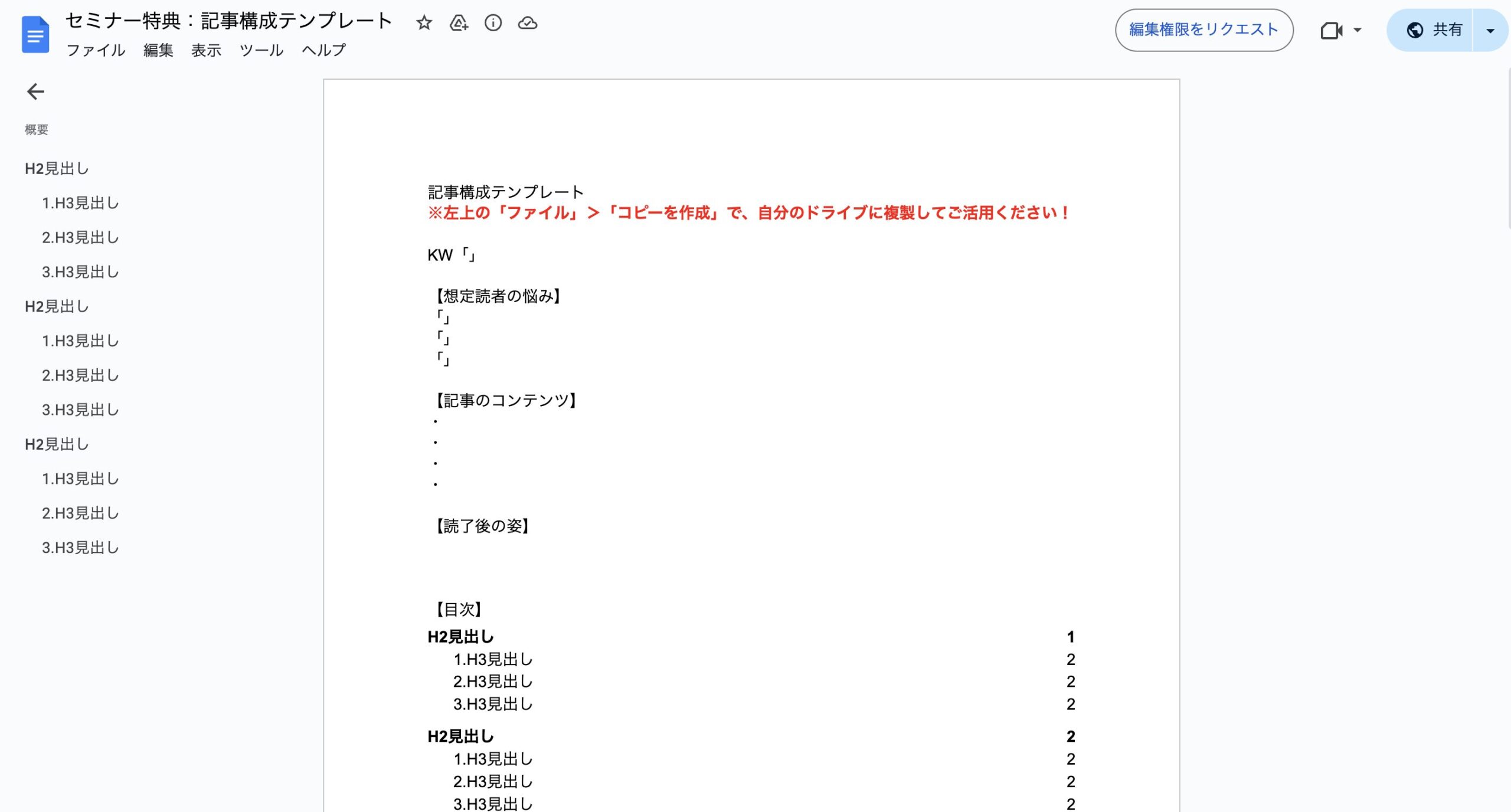
Task: Click the 記事構成テンプレート heading in the page
Action: (x=506, y=192)
